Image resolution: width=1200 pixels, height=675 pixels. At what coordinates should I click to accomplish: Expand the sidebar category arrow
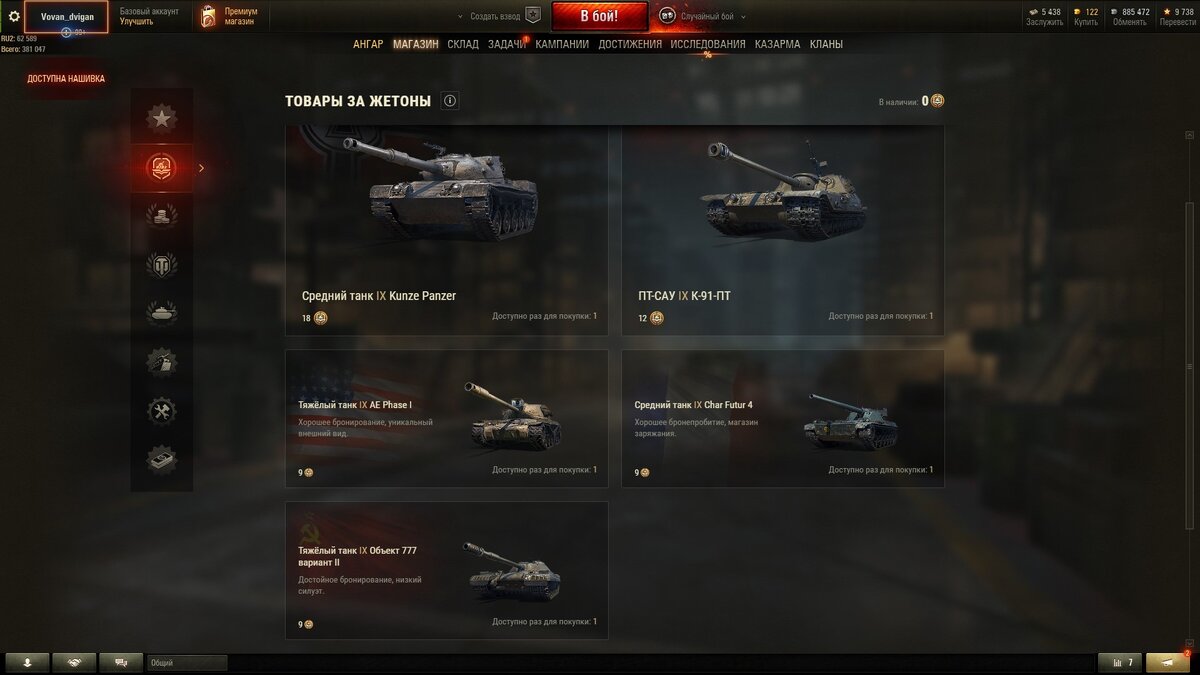[x=201, y=168]
